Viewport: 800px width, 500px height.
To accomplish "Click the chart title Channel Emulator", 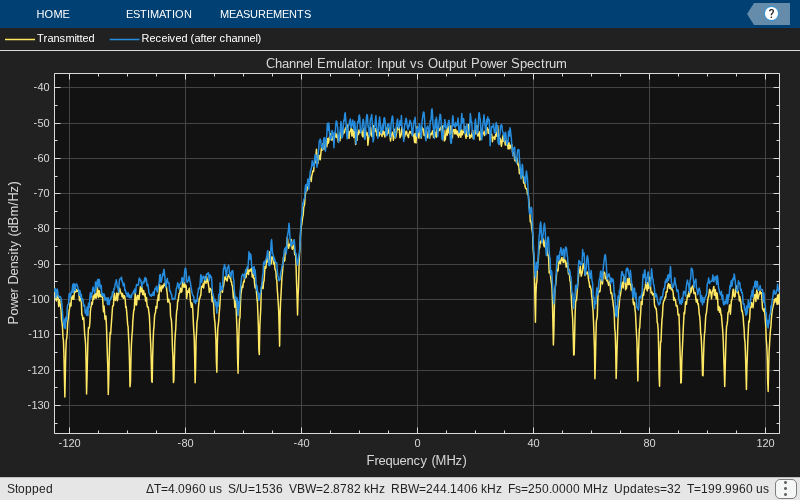I will pos(416,64).
